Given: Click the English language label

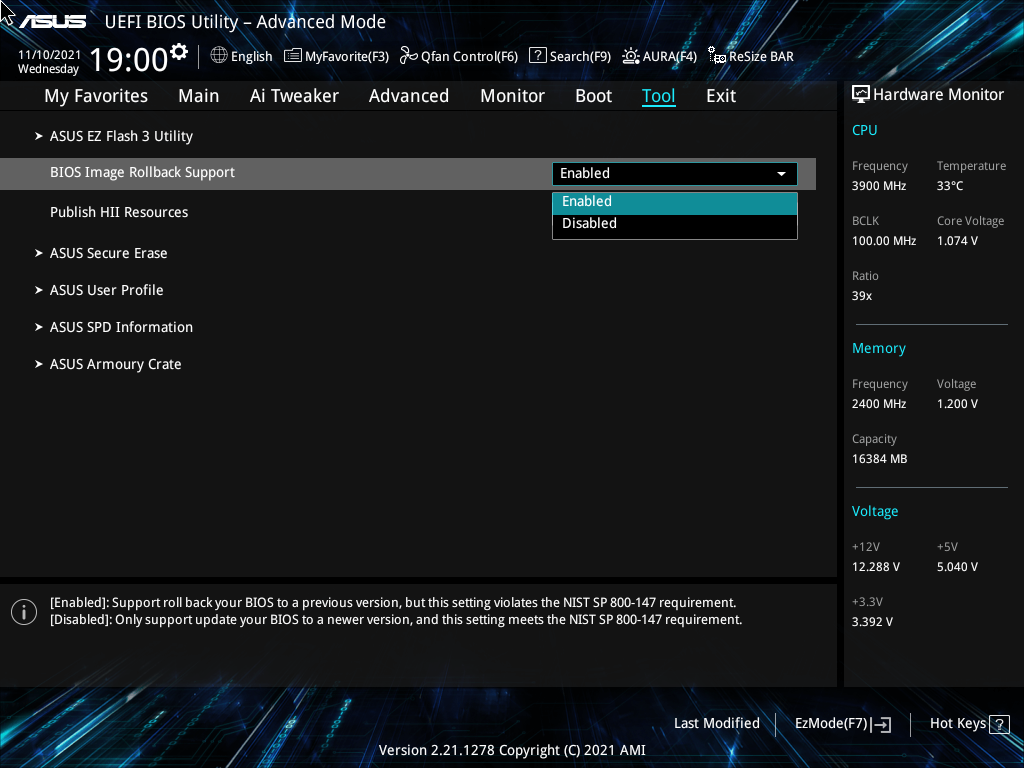Looking at the screenshot, I should coord(251,57).
